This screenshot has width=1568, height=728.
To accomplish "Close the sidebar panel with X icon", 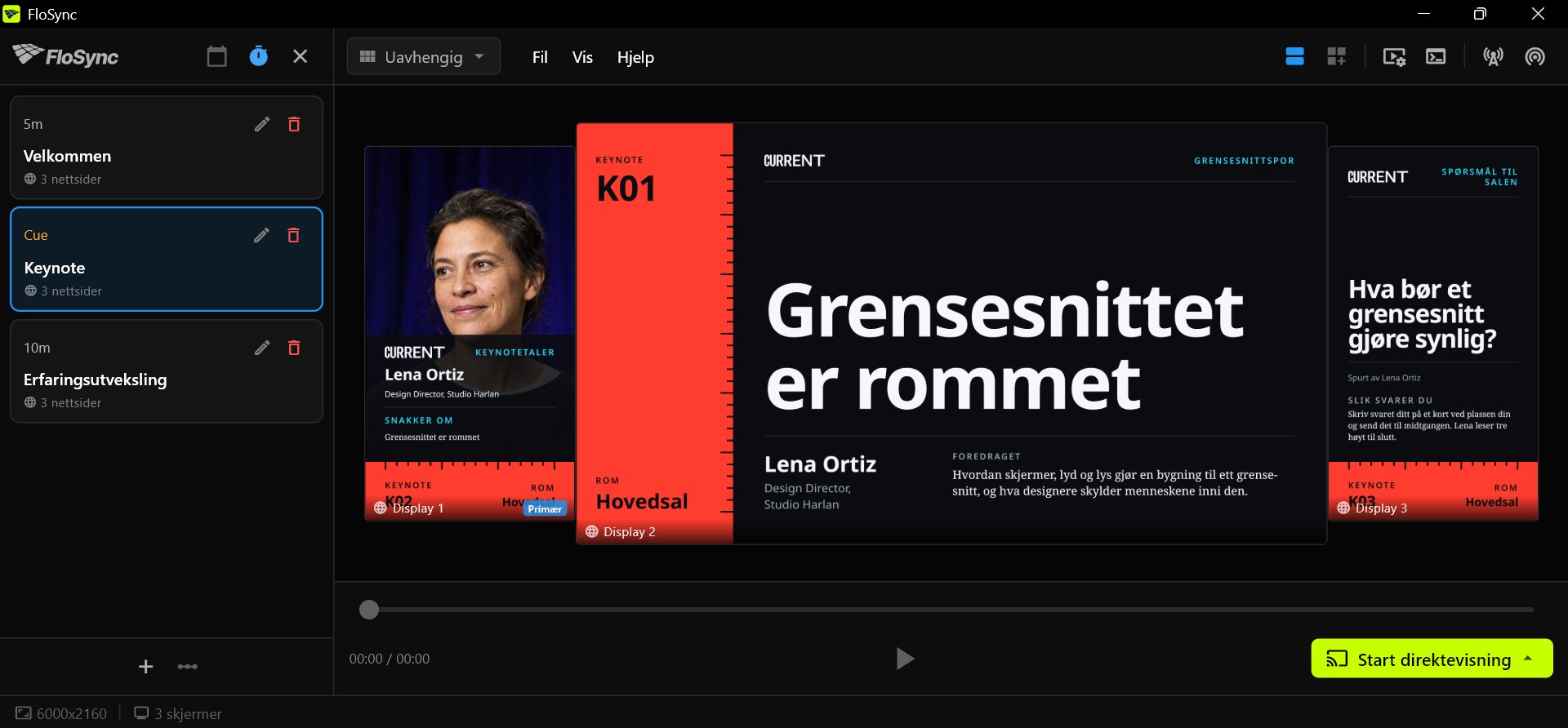I will pos(300,56).
